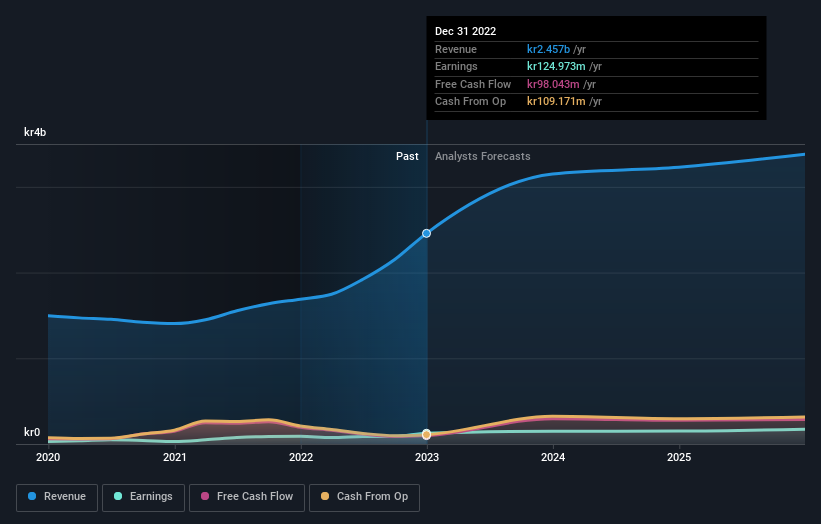821x524 pixels.
Task: Click the 2021 x-axis label
Action: [x=174, y=458]
